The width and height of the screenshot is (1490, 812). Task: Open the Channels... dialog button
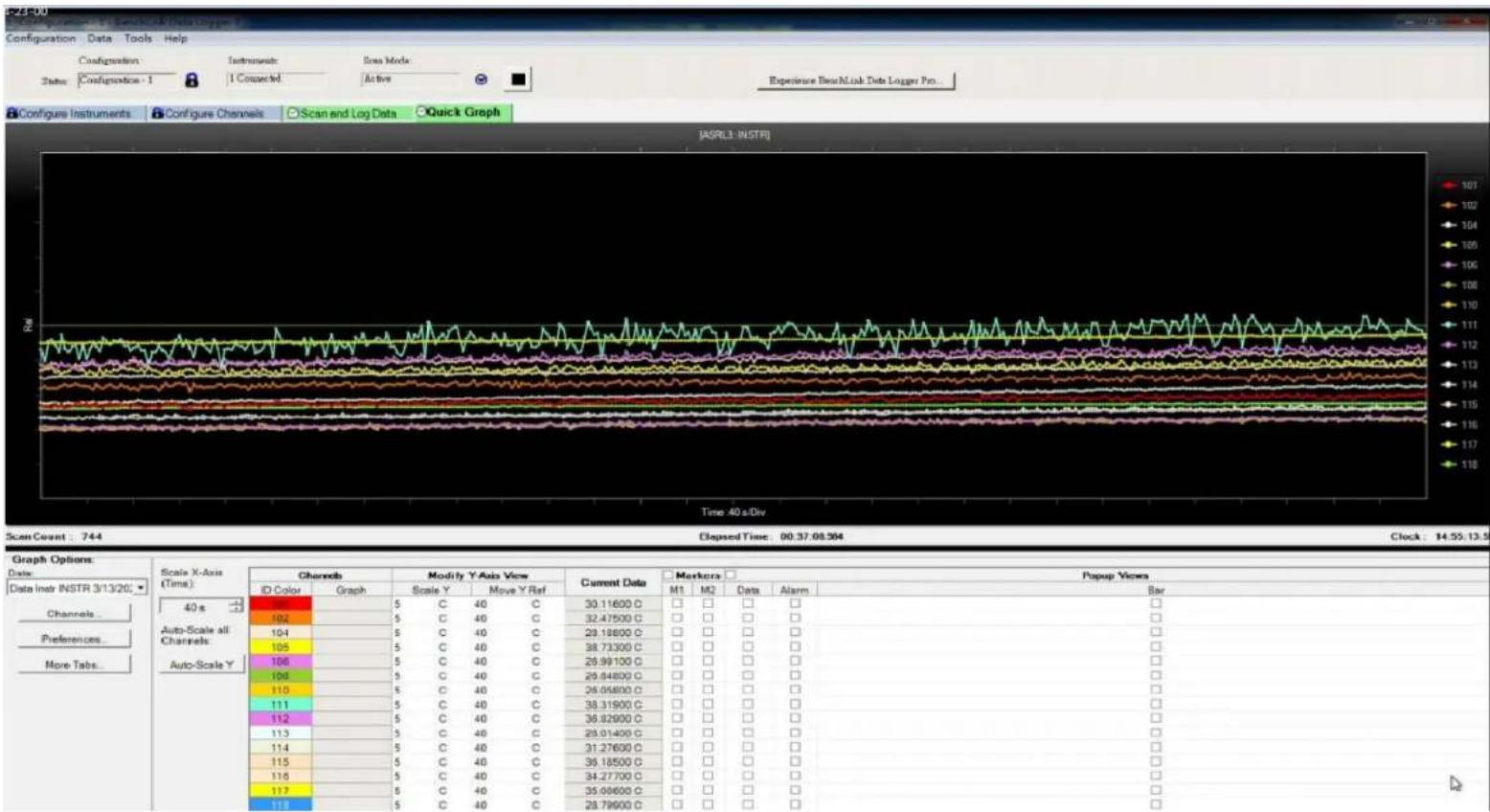(x=74, y=614)
